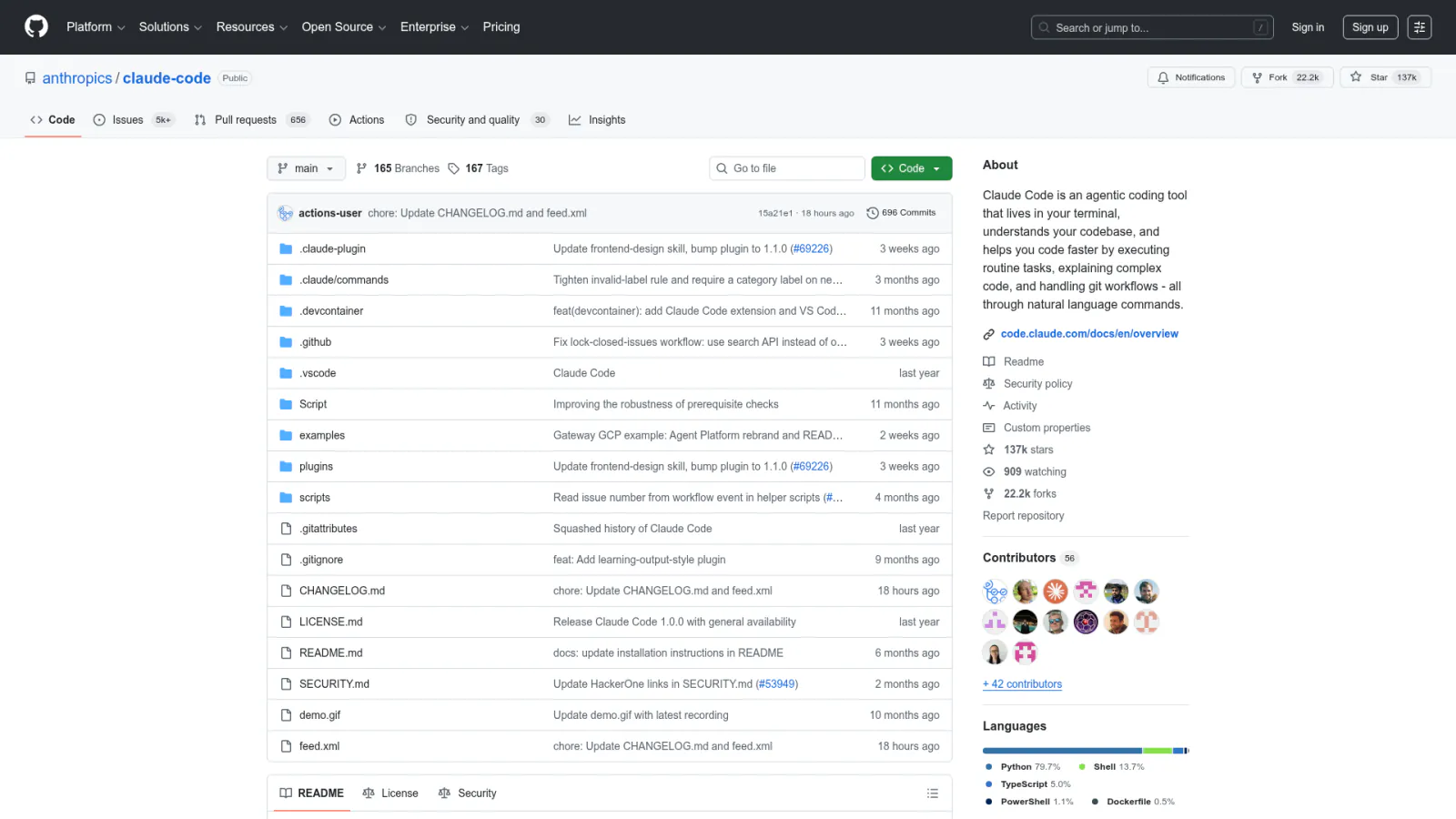Open the appearance settings icon in header
The width and height of the screenshot is (1456, 819).
point(1420,27)
